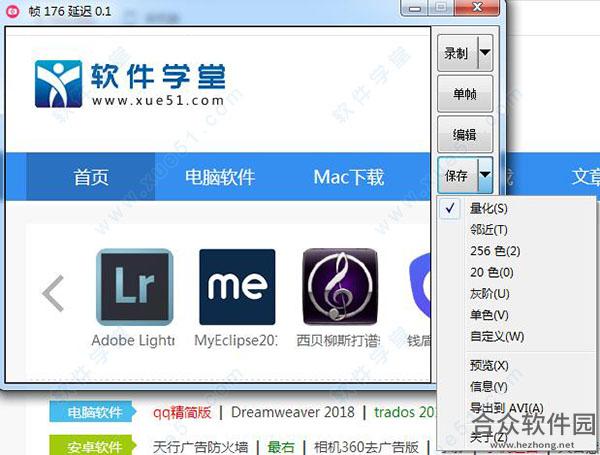600x455 pixels.
Task: Click the MyEclipse20 caption text
Action: 236,341
